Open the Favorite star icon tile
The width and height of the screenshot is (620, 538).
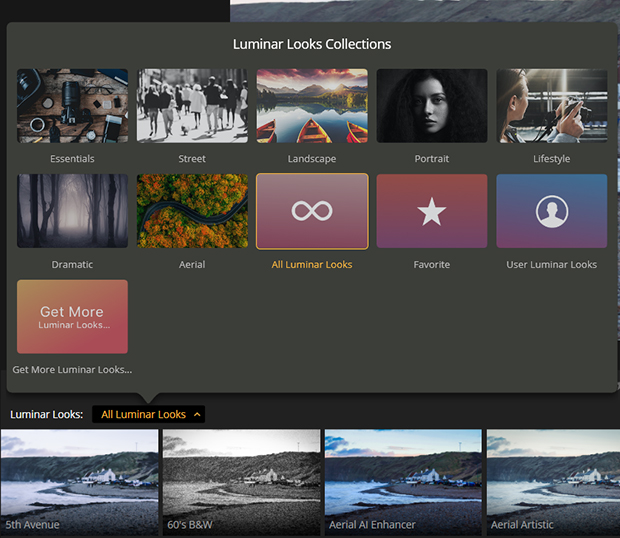(432, 211)
